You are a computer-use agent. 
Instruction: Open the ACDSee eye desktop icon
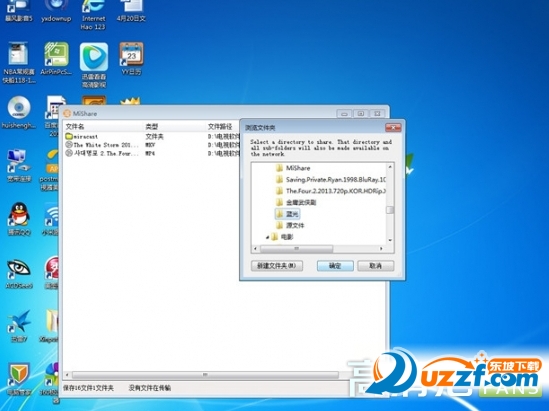(x=19, y=274)
